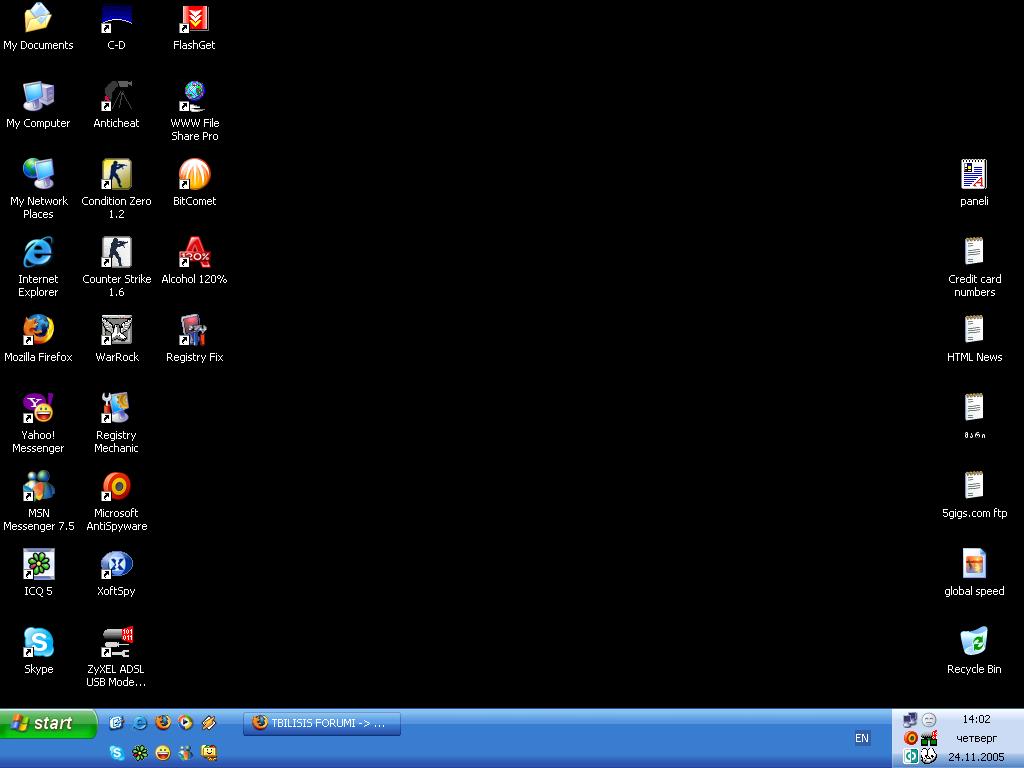Image resolution: width=1024 pixels, height=768 pixels.
Task: Click the yellow smiley-box Quick Launch icon
Action: 208,753
